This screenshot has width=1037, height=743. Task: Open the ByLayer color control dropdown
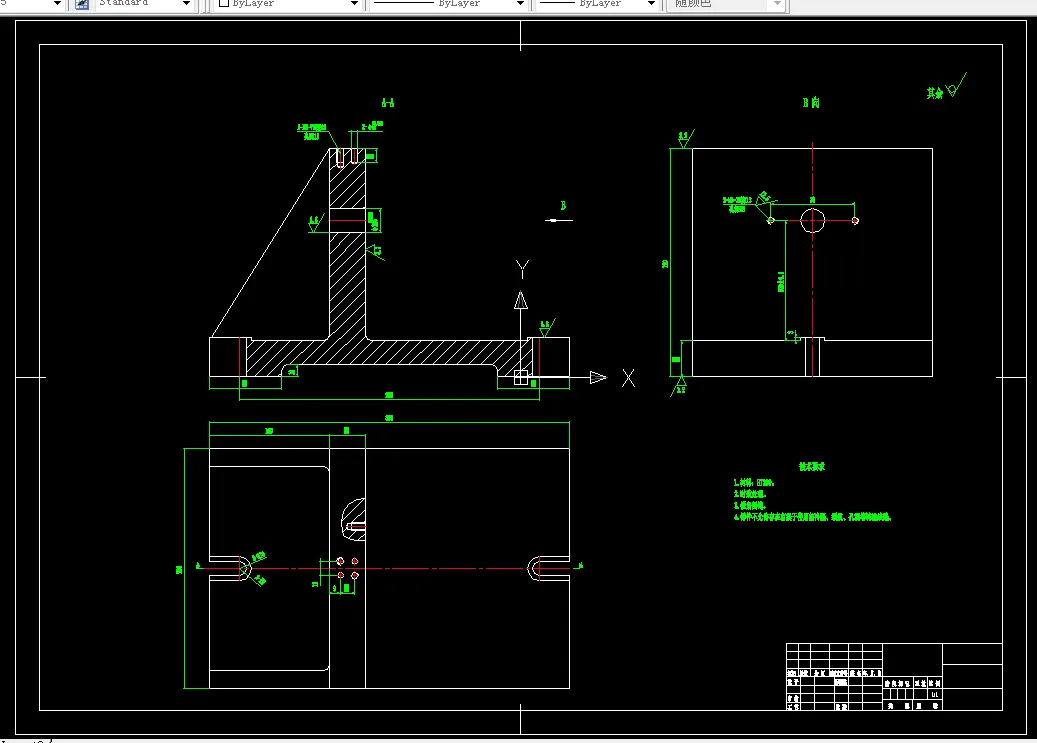[354, 4]
